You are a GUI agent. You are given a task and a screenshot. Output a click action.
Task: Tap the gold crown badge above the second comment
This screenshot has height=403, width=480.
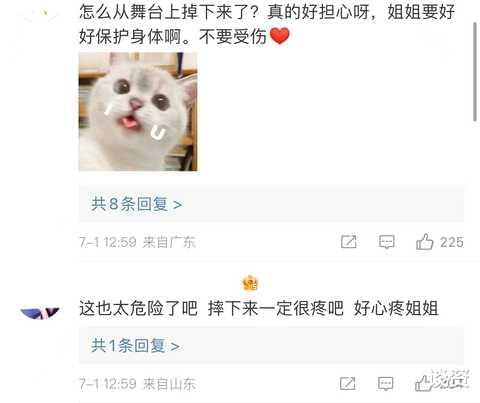[x=250, y=283]
